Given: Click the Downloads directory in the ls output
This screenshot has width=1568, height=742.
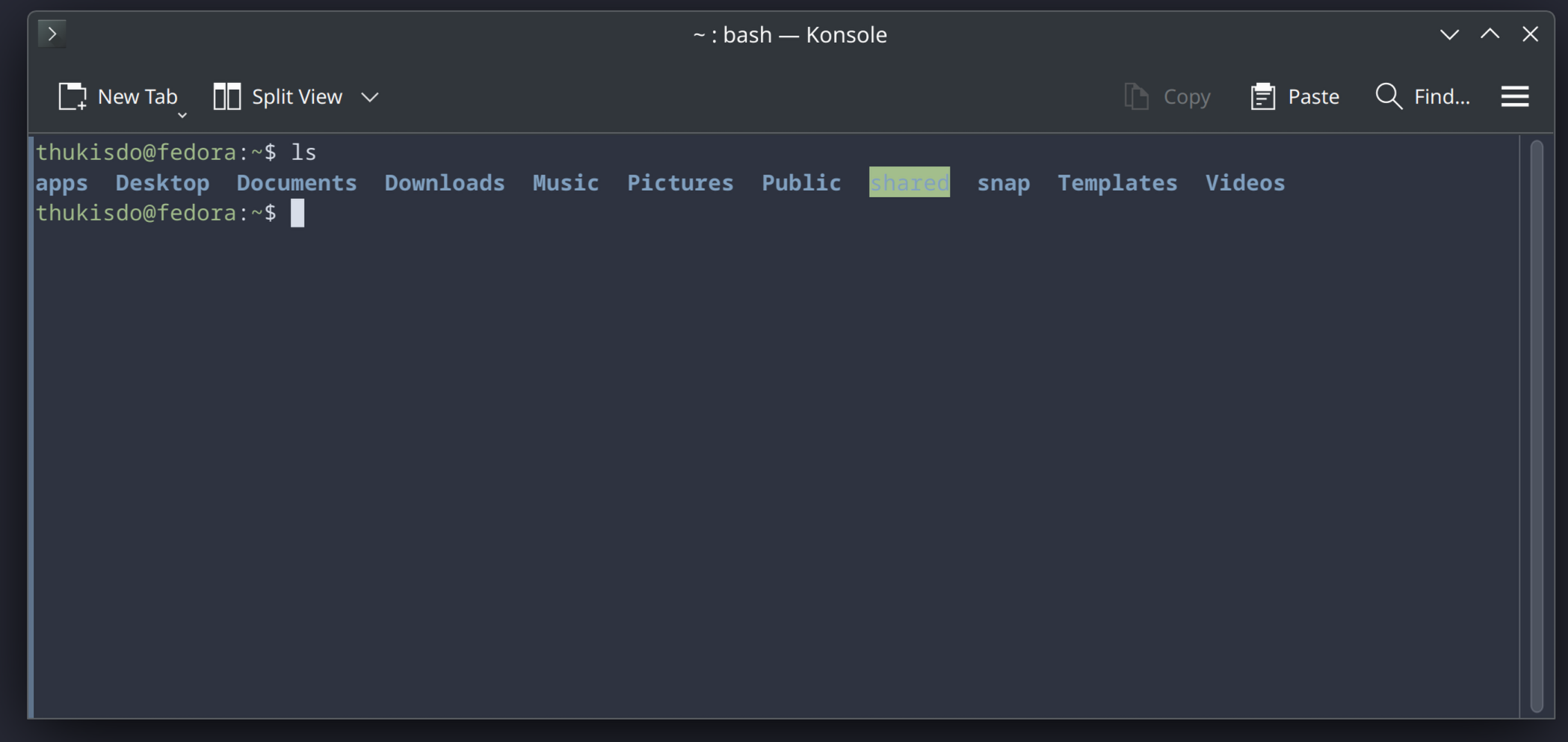Looking at the screenshot, I should [445, 182].
